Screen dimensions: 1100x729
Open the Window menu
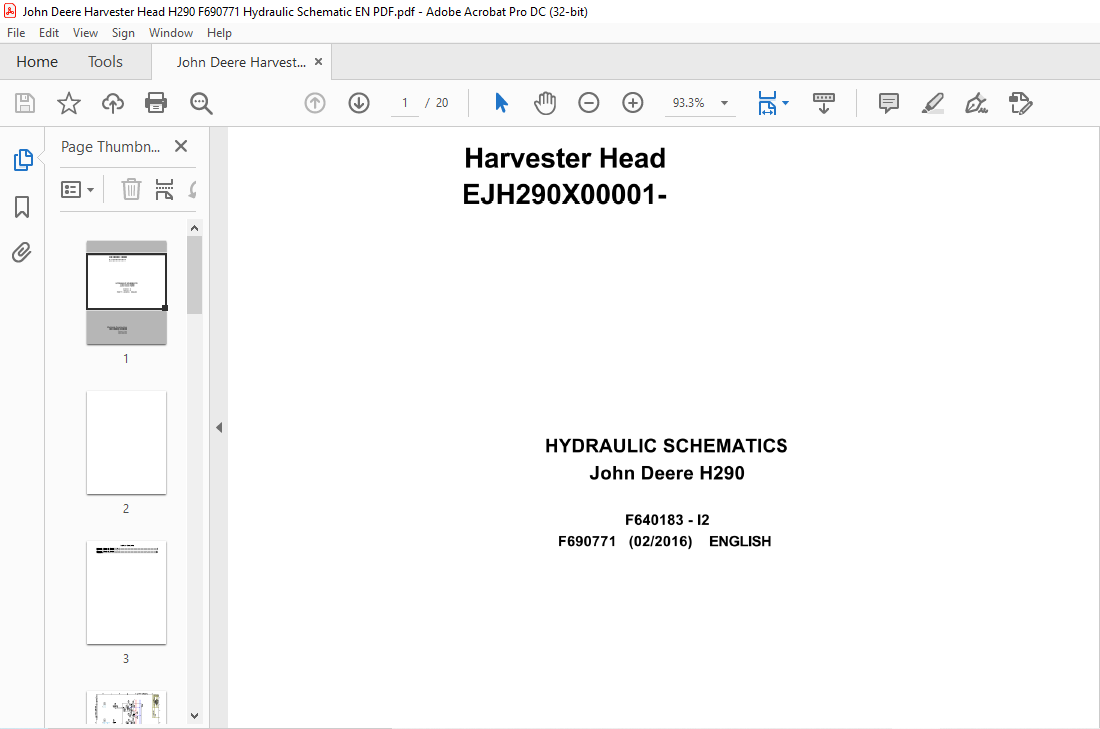tap(170, 33)
